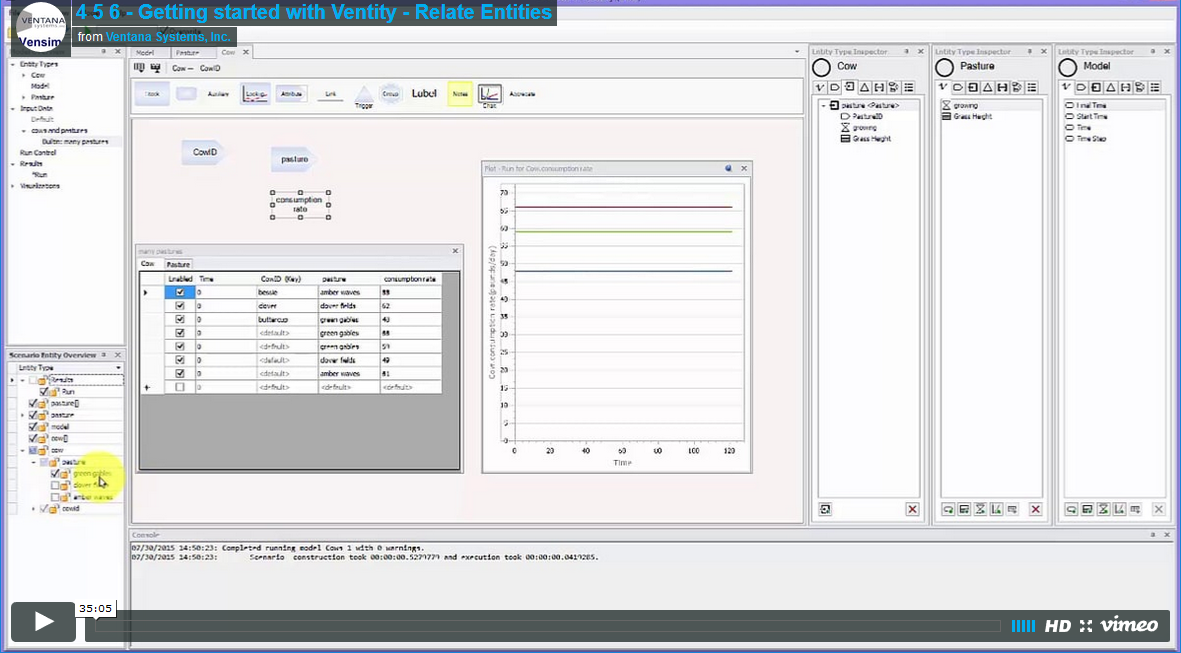Open the diagram tab list dropdown arrow

click(x=797, y=52)
